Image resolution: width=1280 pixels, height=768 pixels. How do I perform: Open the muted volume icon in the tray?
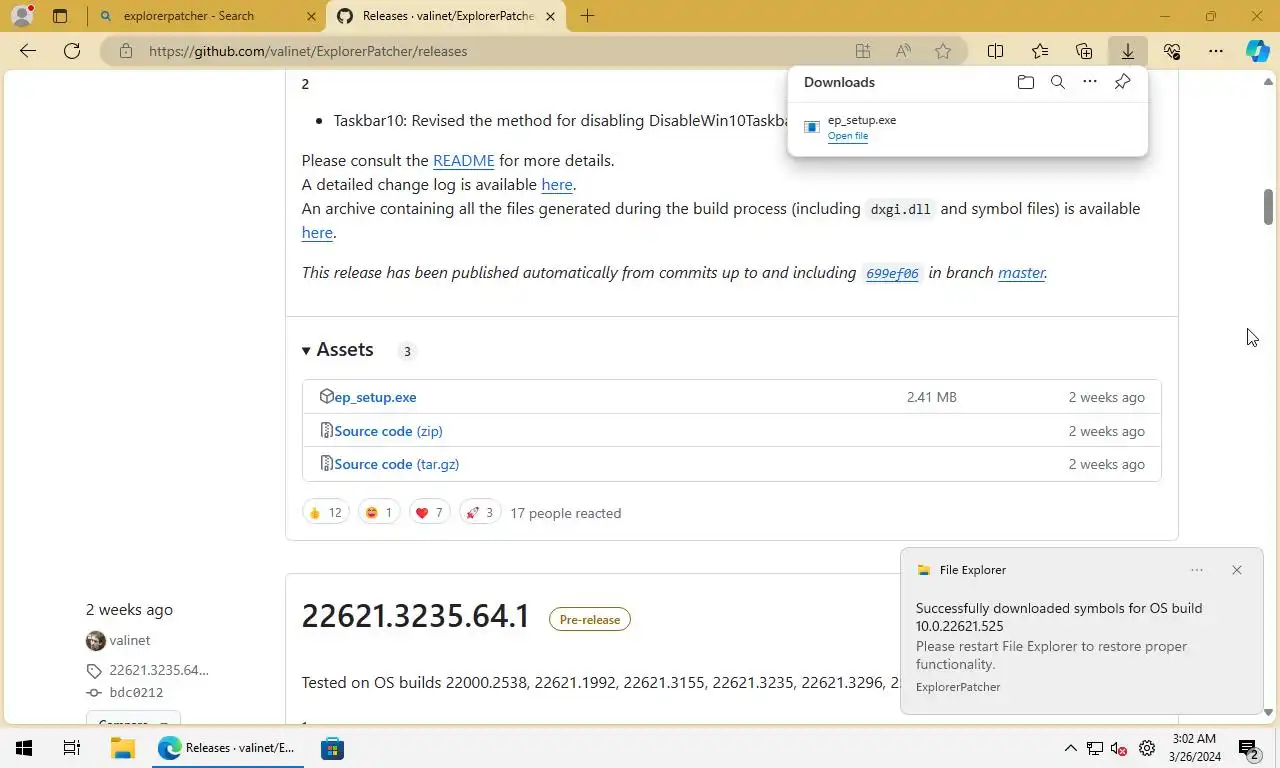coord(1120,748)
